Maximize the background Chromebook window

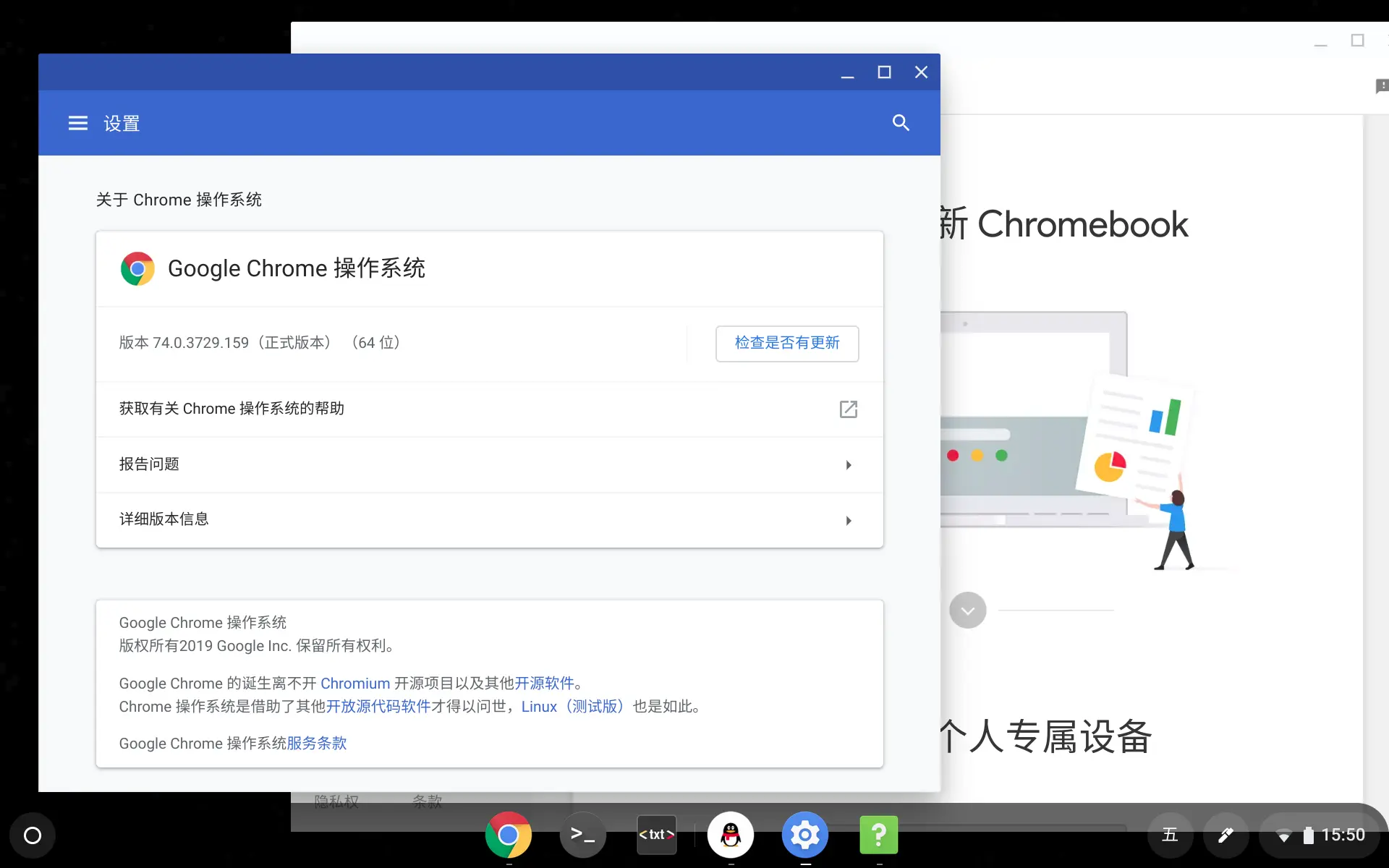click(x=1358, y=41)
